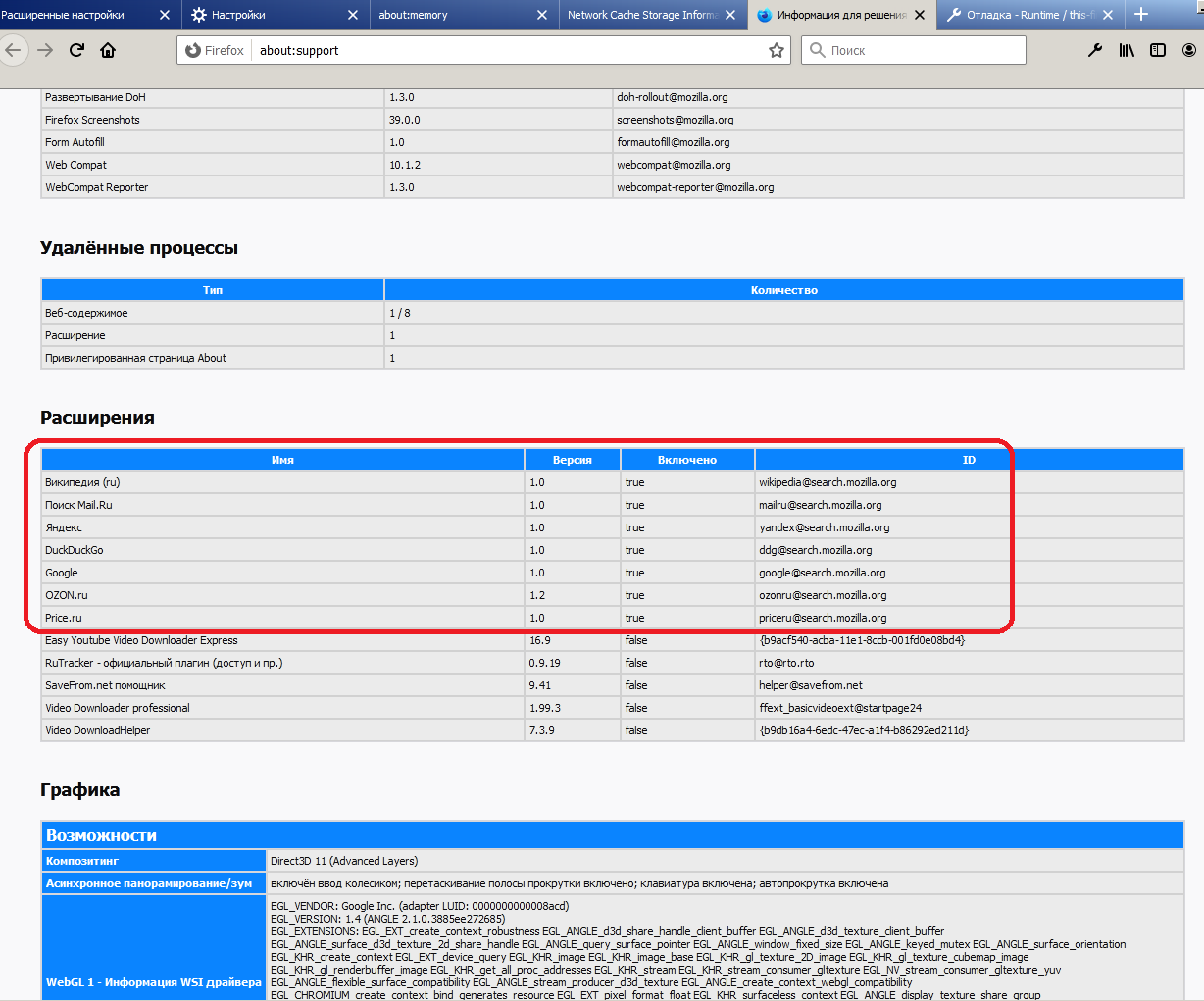Click the Количество column header

click(784, 290)
